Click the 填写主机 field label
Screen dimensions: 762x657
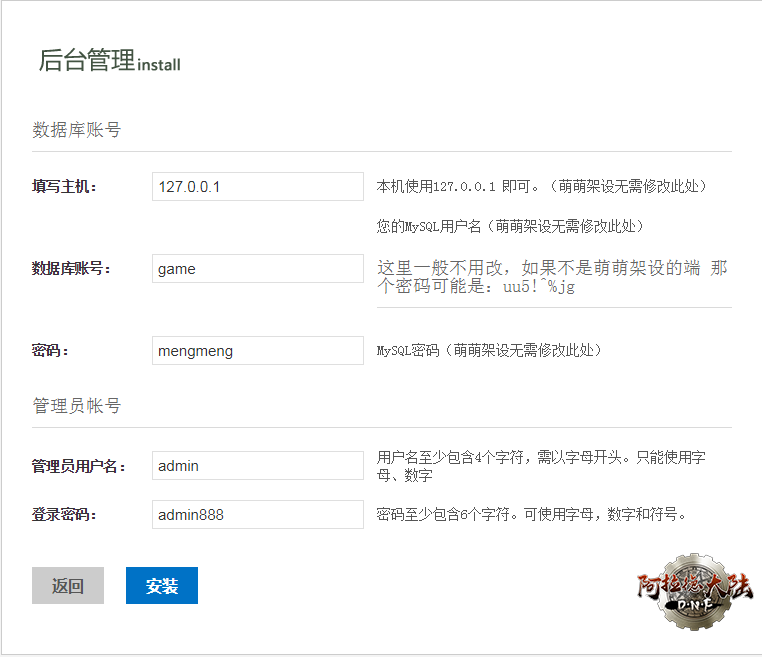pos(64,187)
